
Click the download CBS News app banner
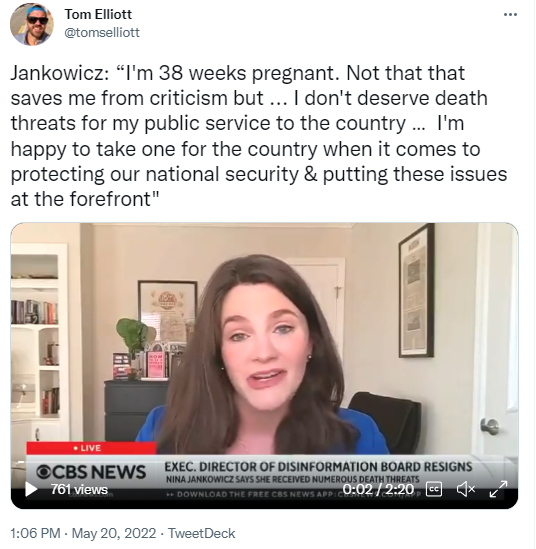coord(293,494)
